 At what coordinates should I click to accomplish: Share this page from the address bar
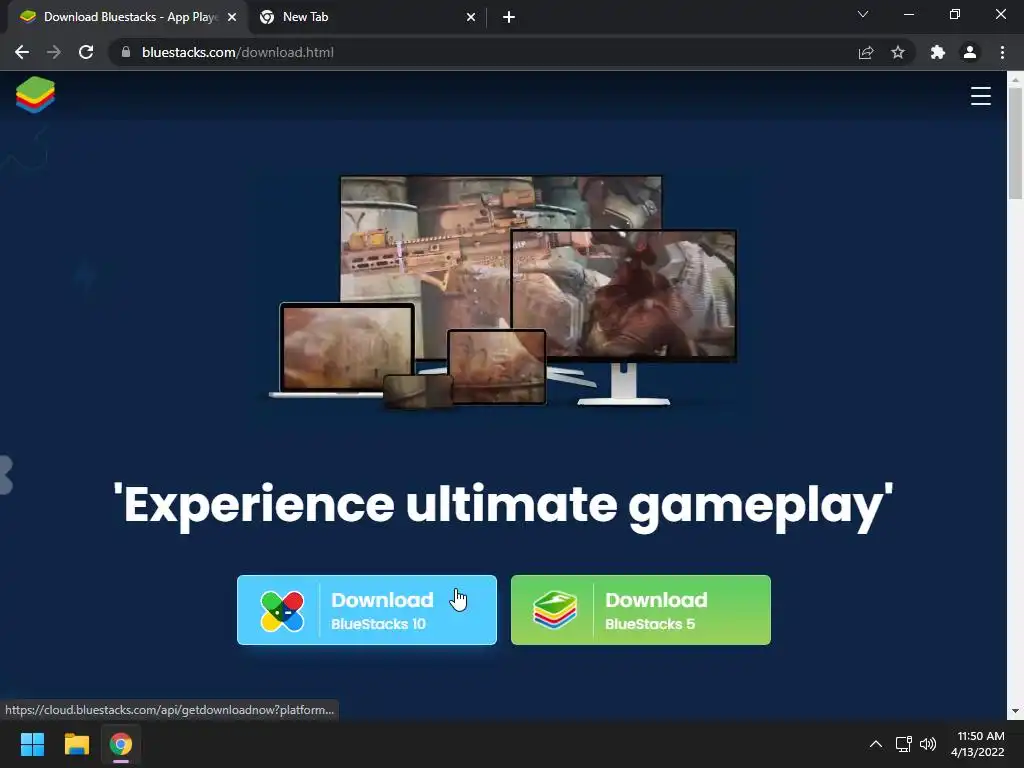click(866, 52)
